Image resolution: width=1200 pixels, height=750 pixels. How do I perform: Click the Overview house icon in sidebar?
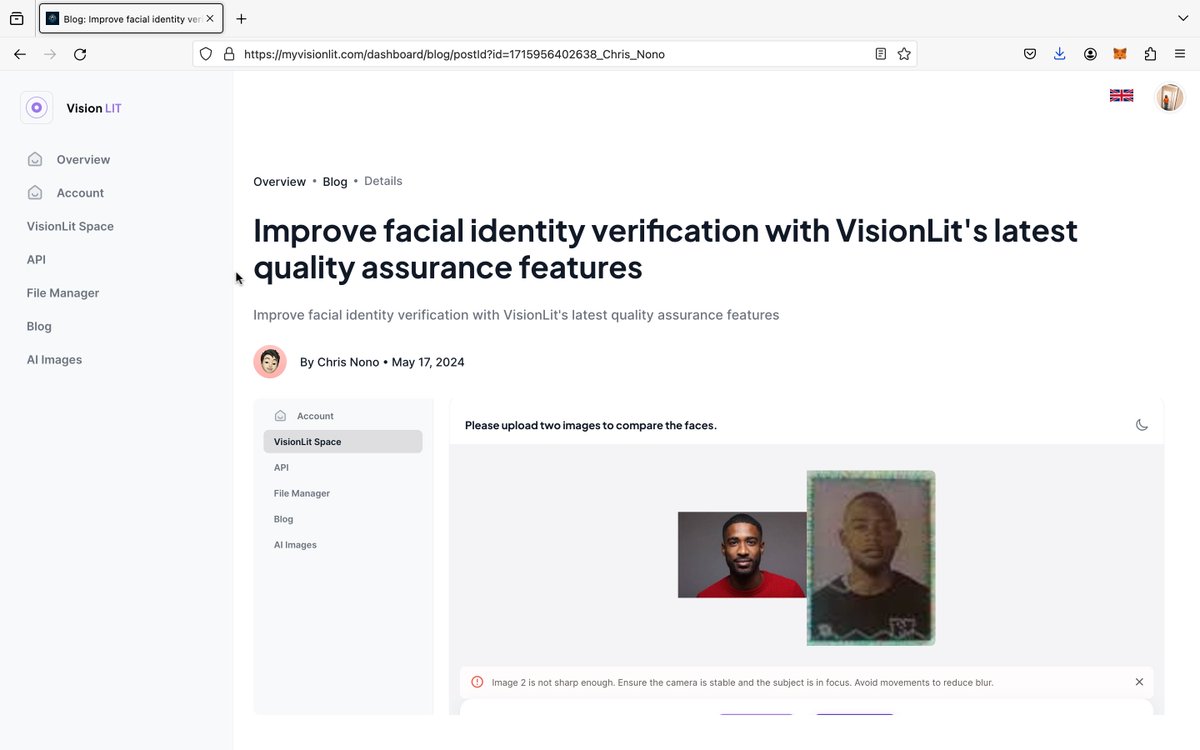(x=35, y=159)
